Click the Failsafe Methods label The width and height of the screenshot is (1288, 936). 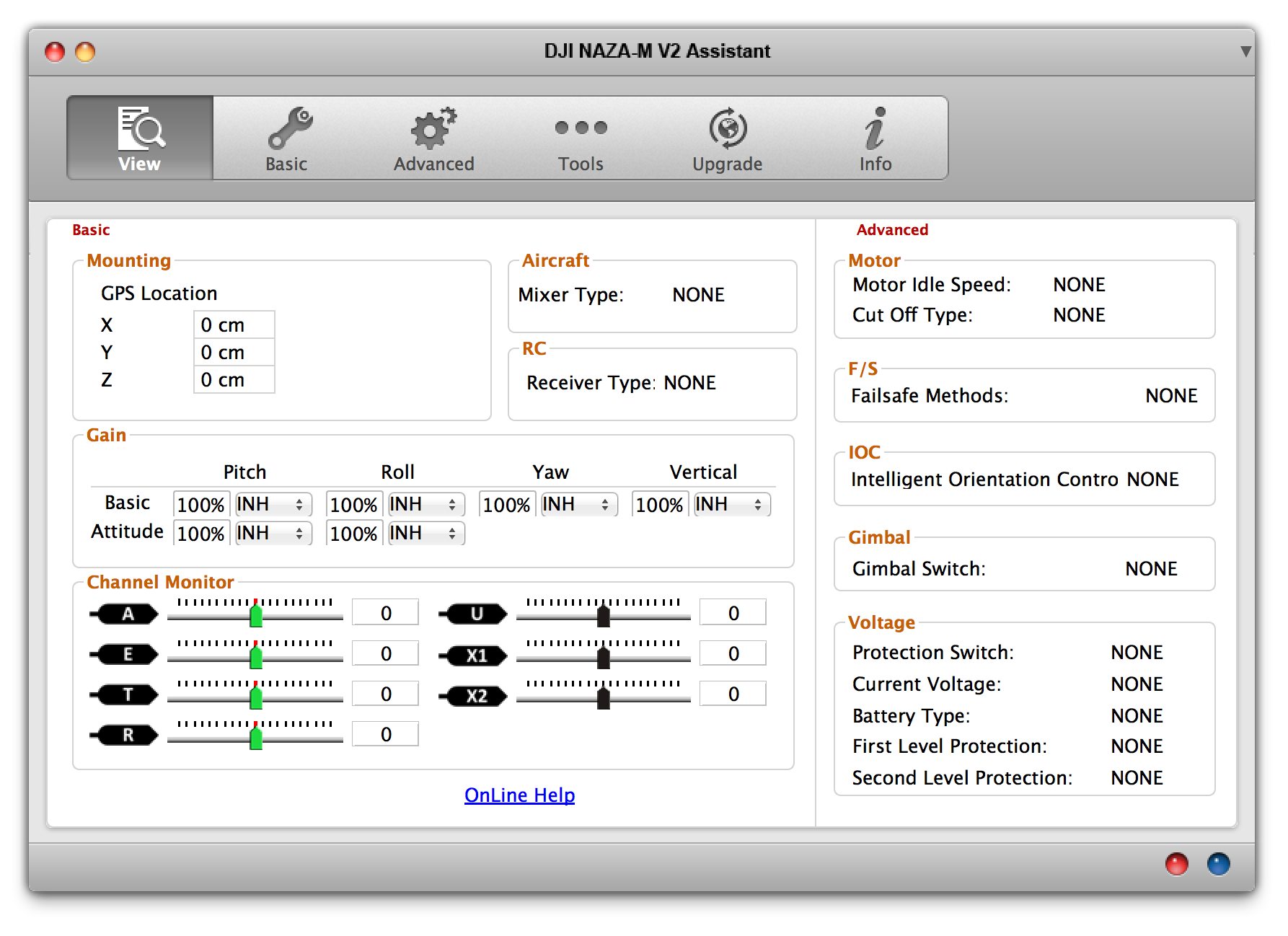pos(930,395)
